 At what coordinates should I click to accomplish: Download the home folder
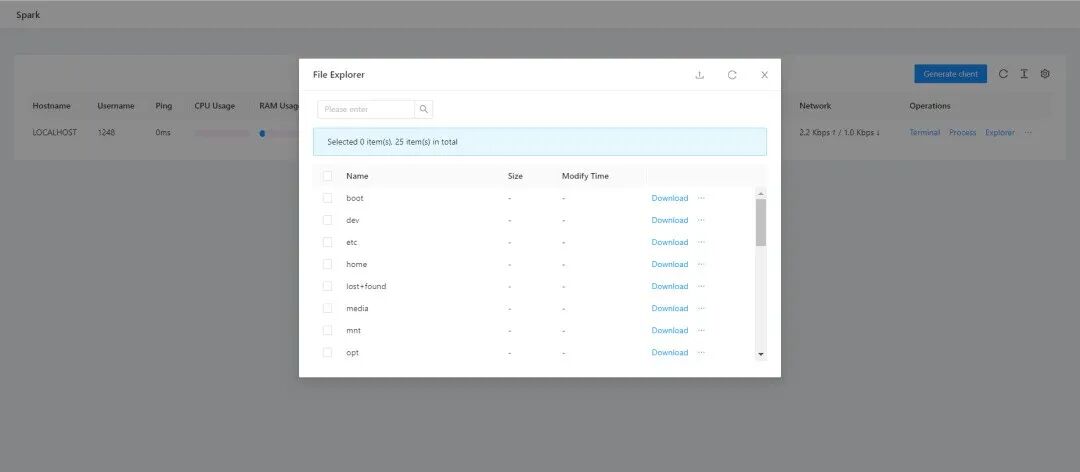point(669,264)
